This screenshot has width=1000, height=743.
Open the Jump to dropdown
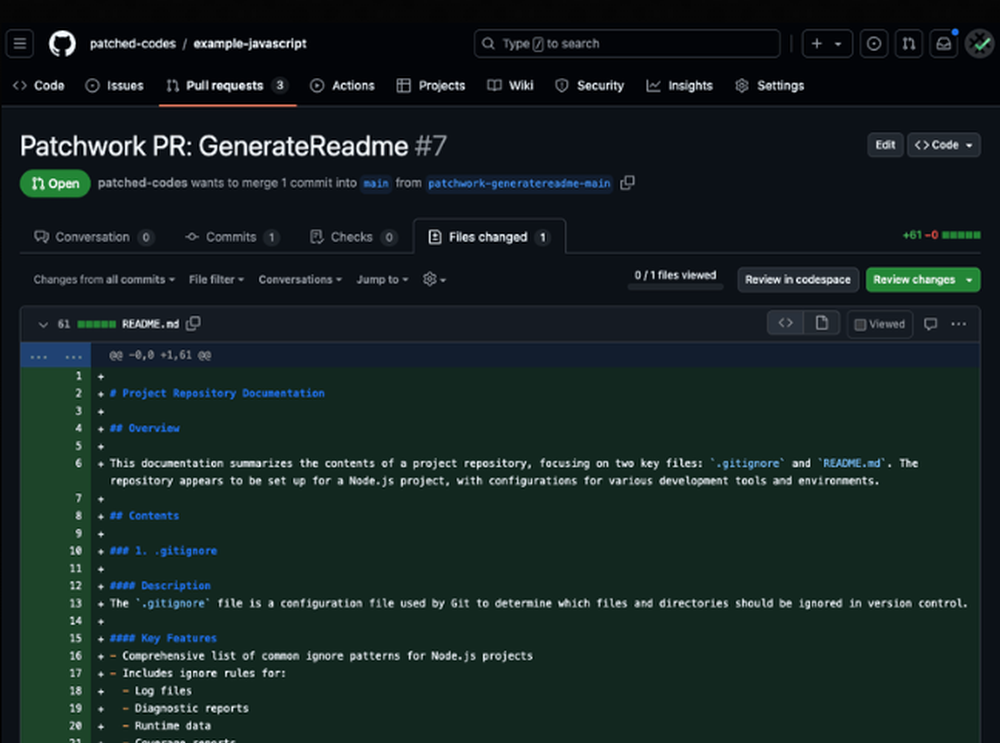point(382,279)
